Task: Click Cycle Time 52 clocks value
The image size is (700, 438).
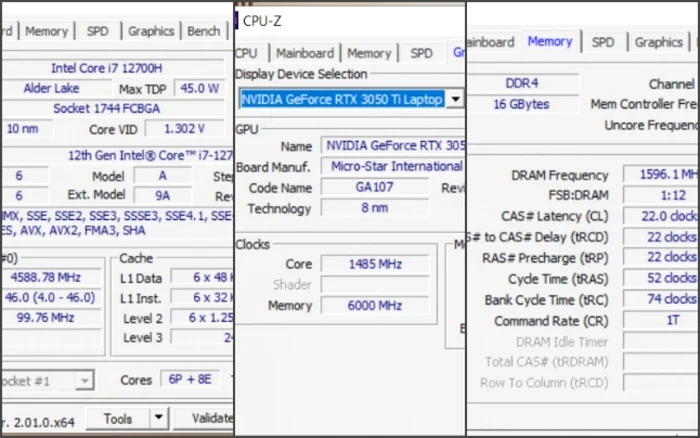Action: click(x=661, y=278)
